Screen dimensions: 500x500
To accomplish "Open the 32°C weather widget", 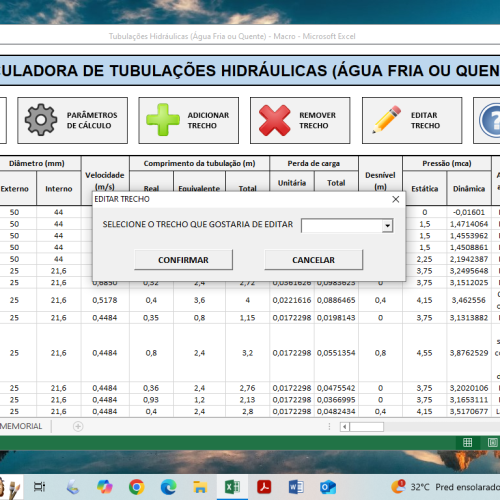I will tap(447, 487).
